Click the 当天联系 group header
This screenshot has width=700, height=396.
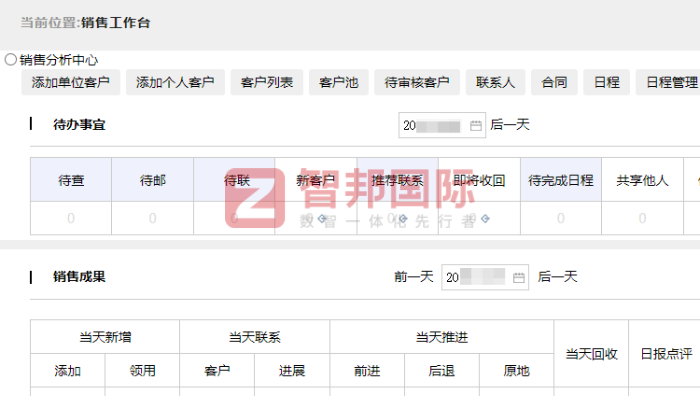click(x=254, y=337)
